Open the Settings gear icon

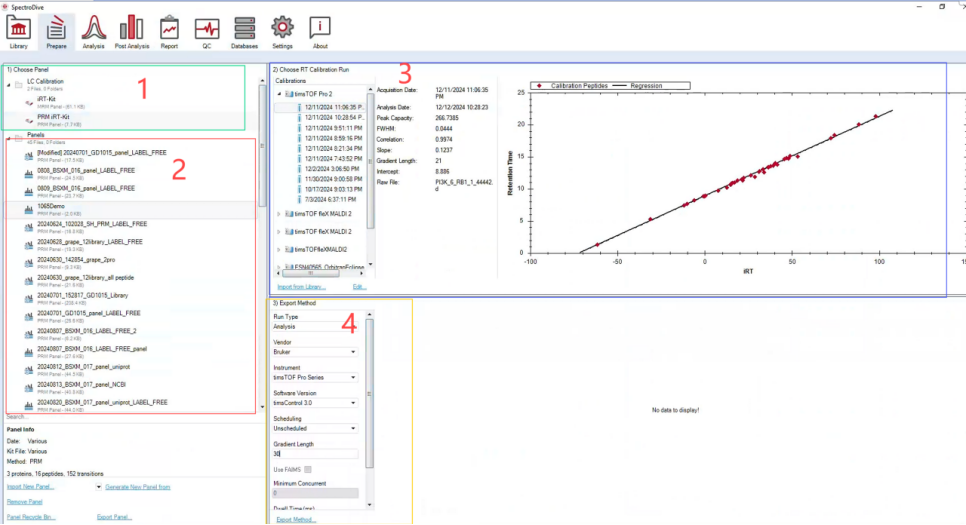point(282,32)
